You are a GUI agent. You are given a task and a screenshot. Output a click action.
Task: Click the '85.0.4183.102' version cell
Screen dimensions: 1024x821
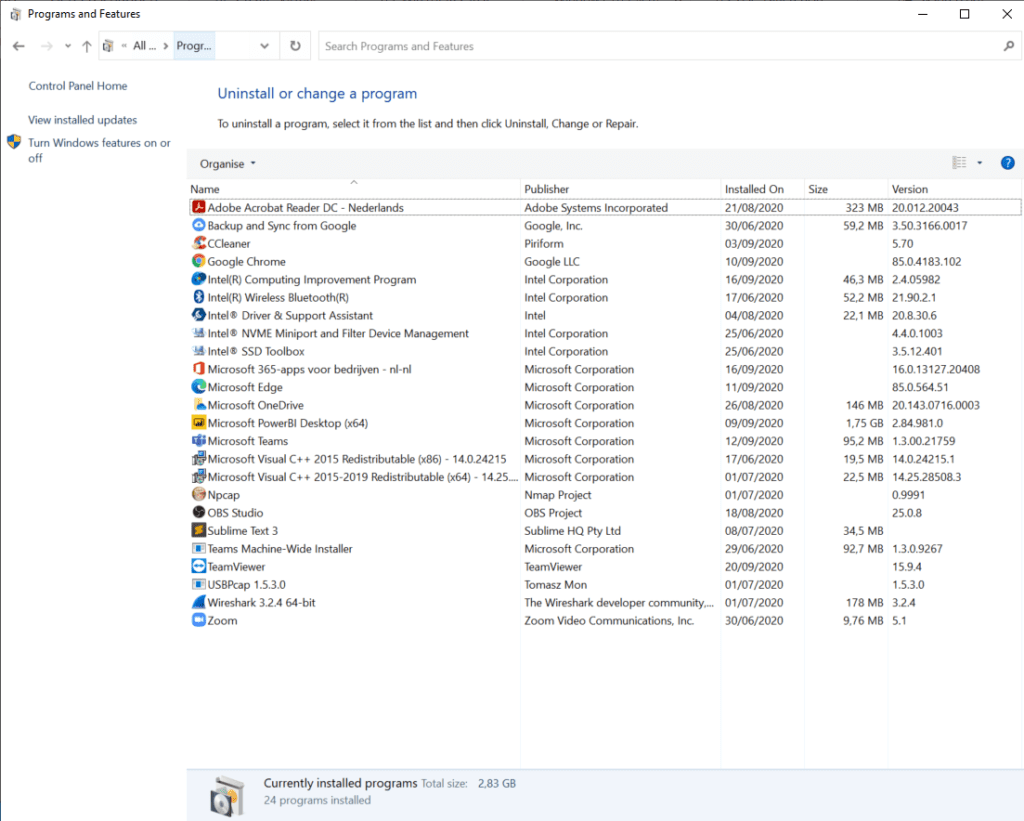coord(927,261)
